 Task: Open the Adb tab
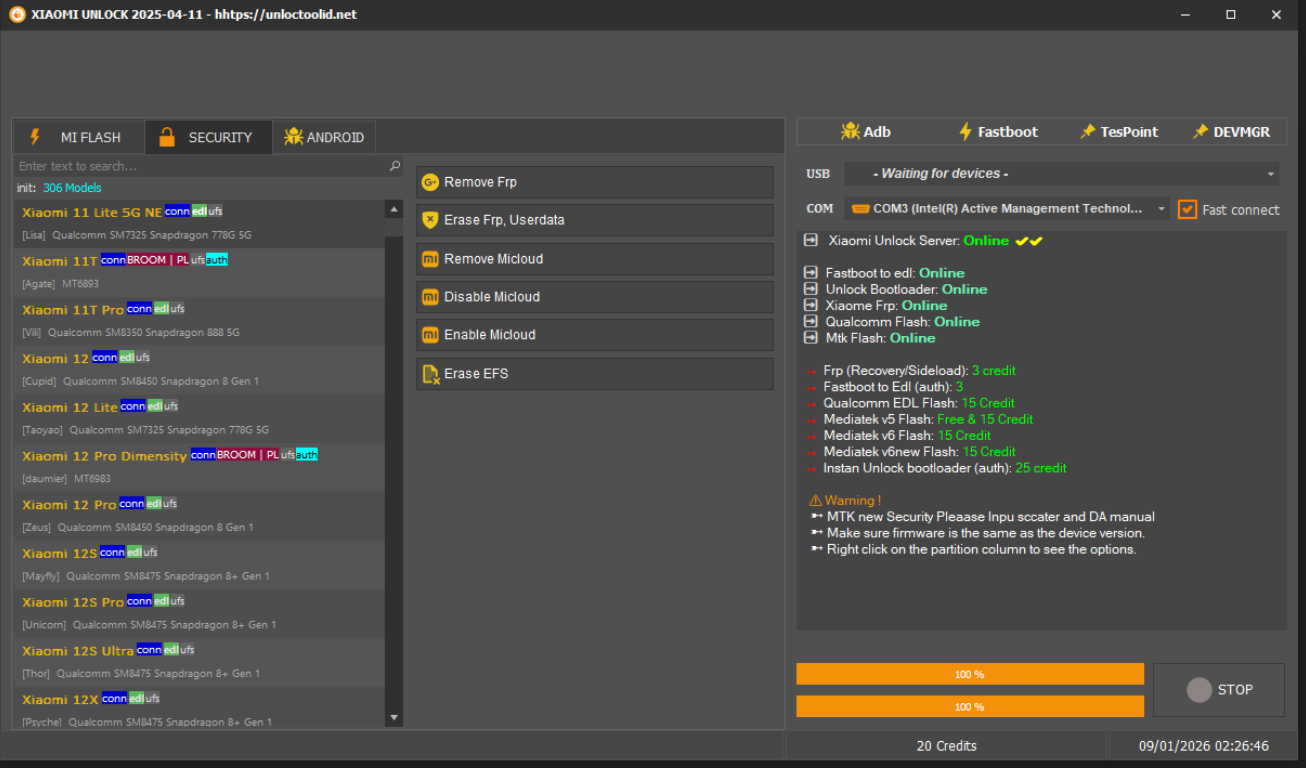pyautogui.click(x=865, y=131)
